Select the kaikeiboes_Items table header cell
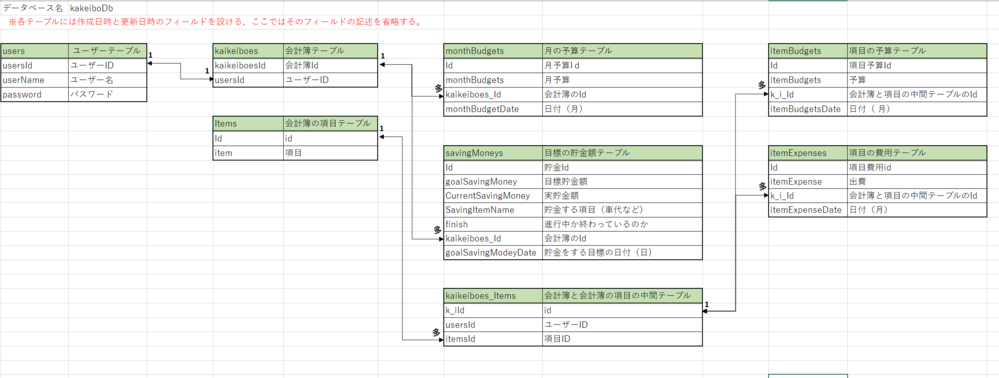This screenshot has height=378, width=999. [492, 296]
